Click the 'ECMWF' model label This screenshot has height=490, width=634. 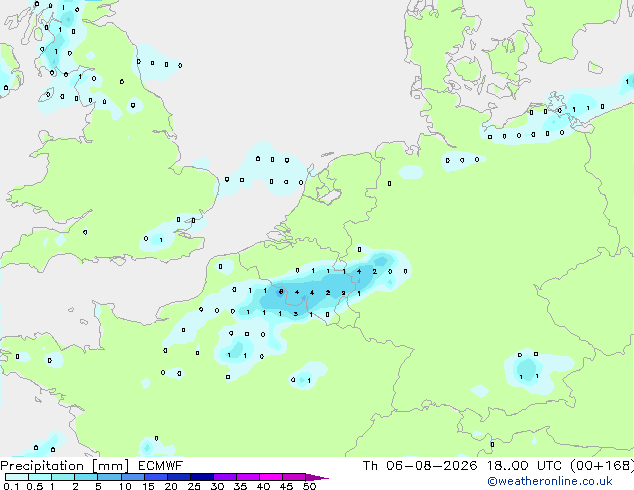(161, 466)
